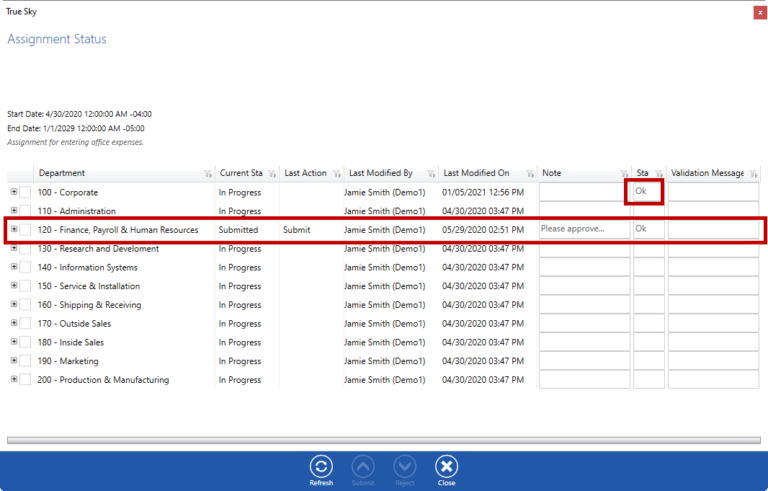Select the 130 - Research and Develoment row
Viewport: 768px width, 491px height.
[98, 249]
